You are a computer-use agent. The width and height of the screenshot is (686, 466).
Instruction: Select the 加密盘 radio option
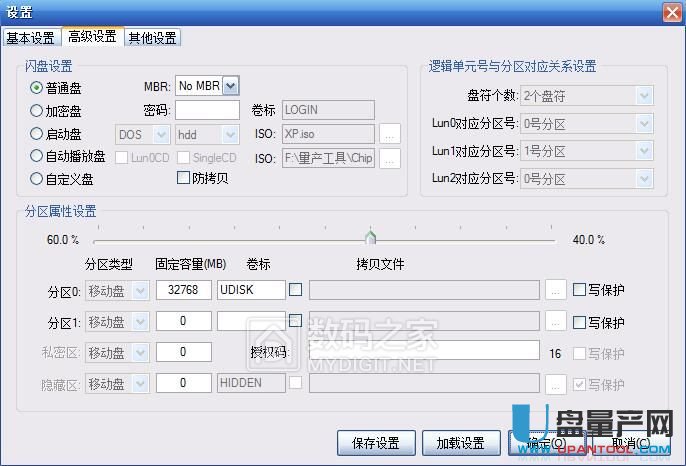coord(37,111)
